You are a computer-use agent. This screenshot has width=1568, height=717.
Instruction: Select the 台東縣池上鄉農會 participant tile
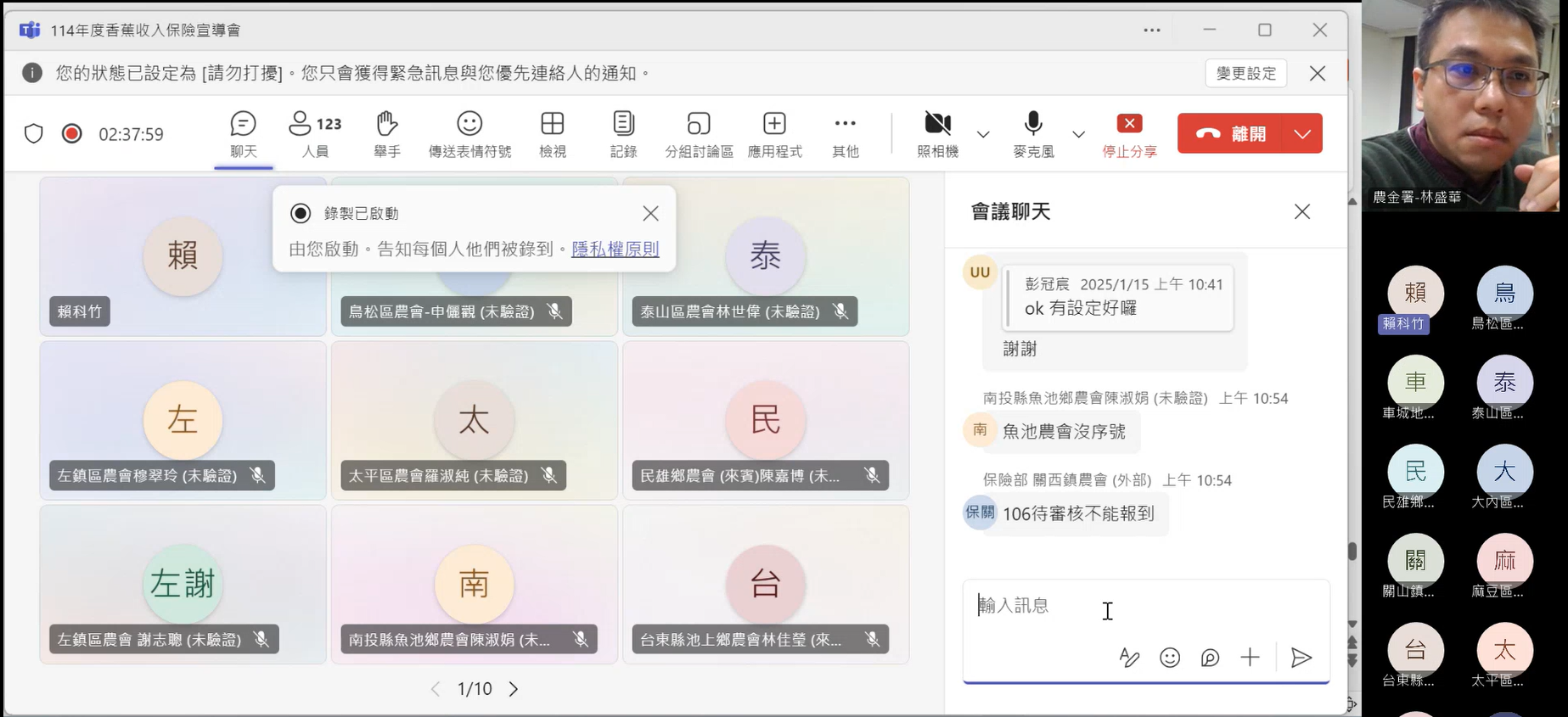point(766,585)
